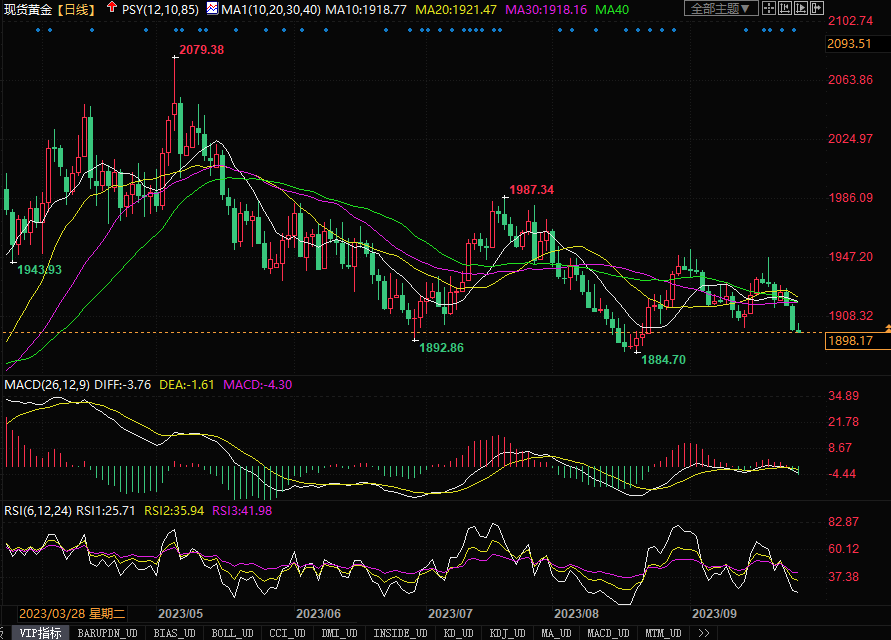Click the 日线 period selector label
891x640 pixels.
[78, 9]
